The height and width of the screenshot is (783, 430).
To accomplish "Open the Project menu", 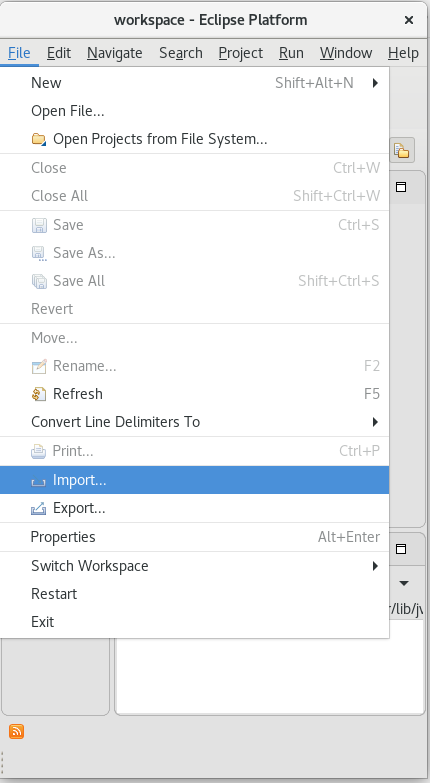I will [241, 53].
